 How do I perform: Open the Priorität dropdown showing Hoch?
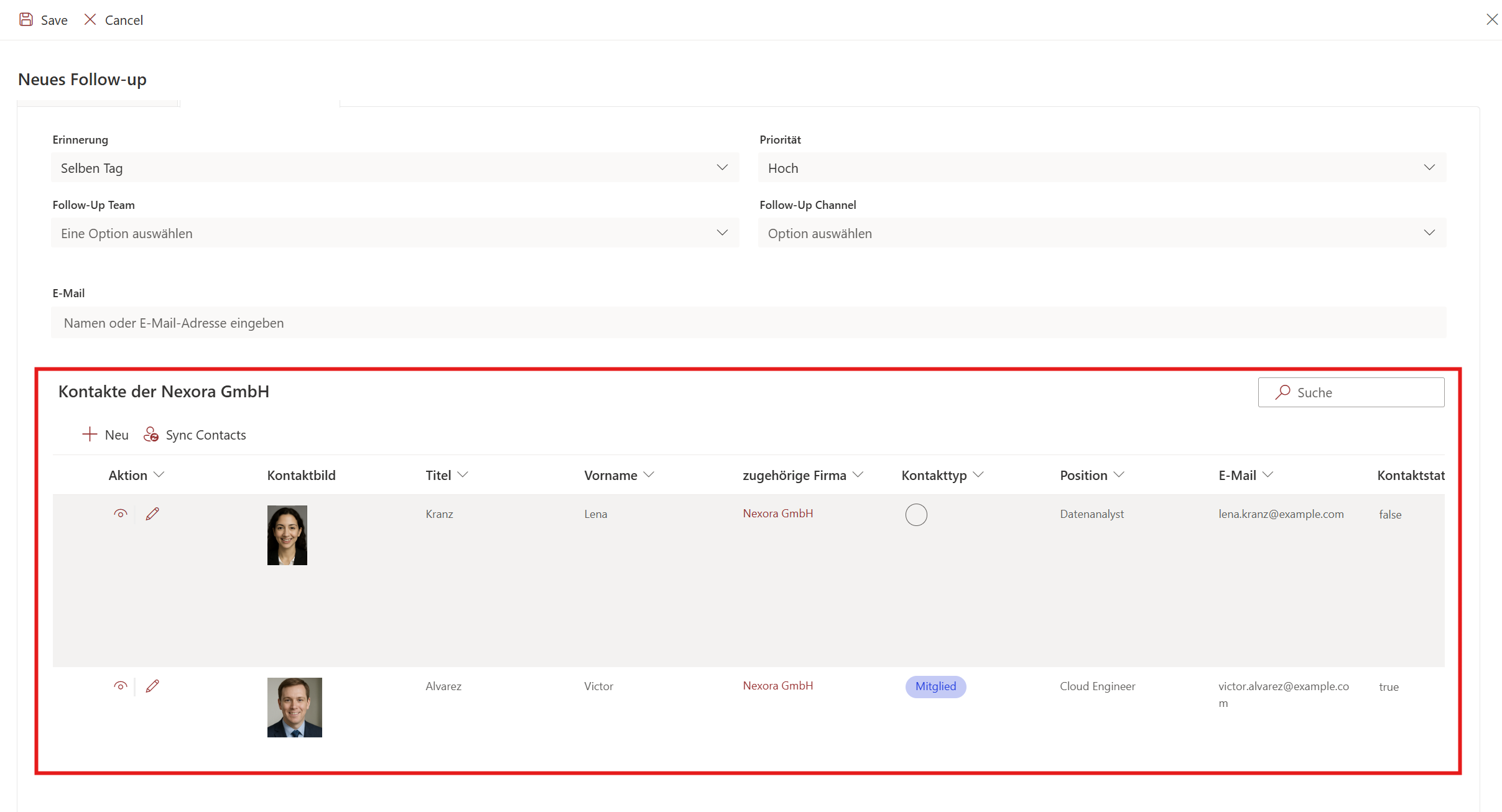pyautogui.click(x=1101, y=168)
